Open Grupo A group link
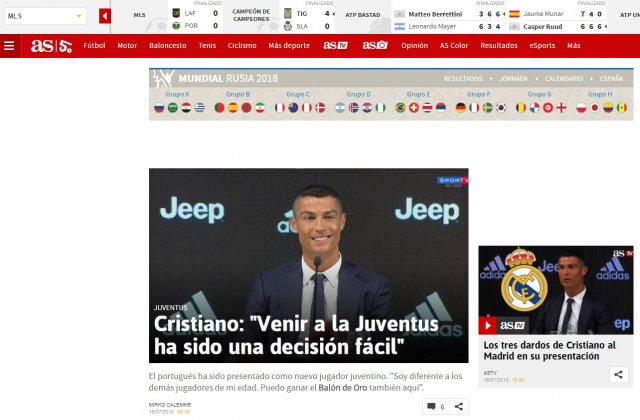Screen dimensions: 640x420 tap(178, 94)
